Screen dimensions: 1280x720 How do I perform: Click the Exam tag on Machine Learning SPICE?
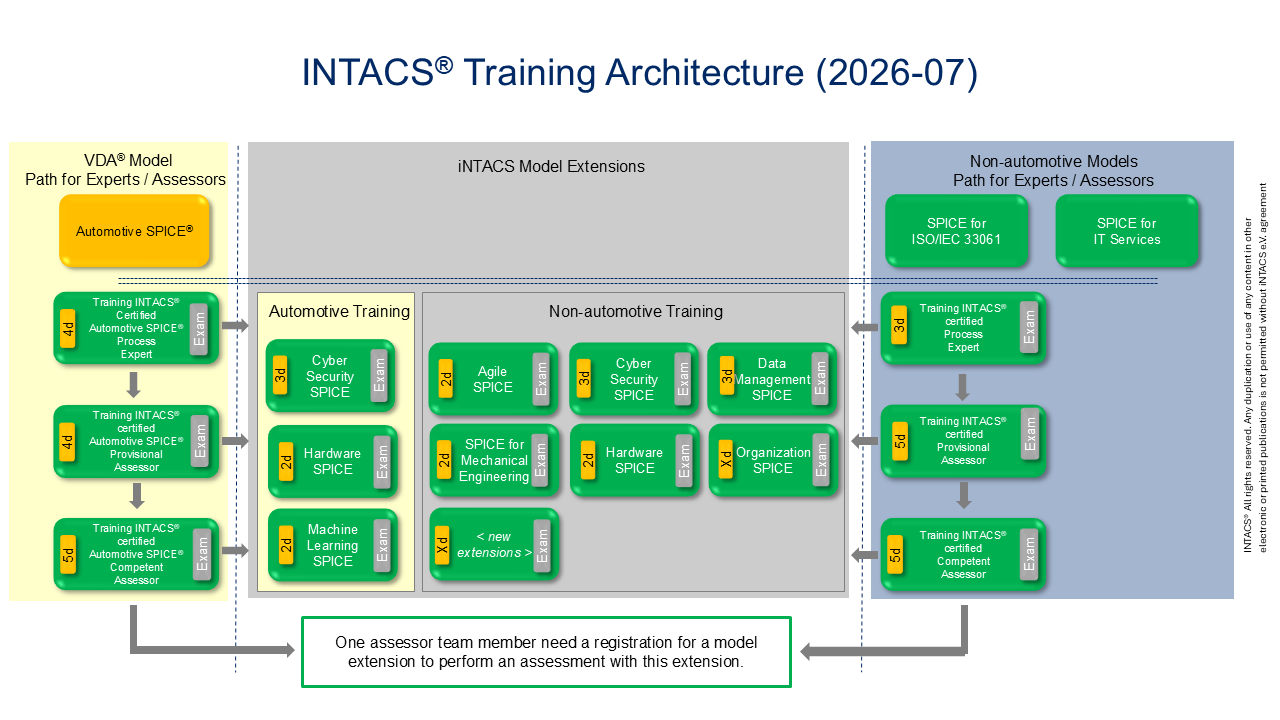[x=382, y=545]
